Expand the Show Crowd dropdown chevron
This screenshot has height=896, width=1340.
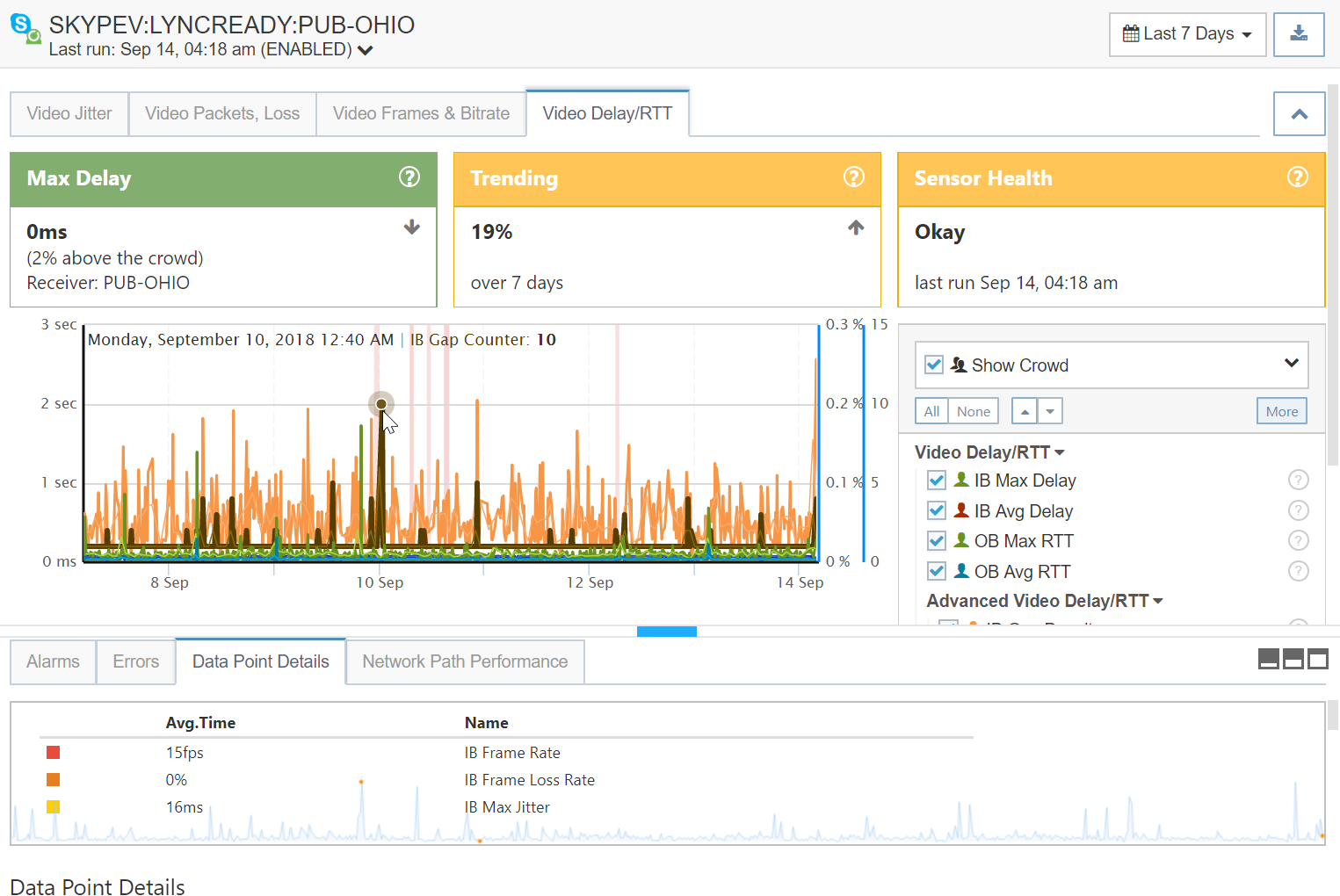1291,363
